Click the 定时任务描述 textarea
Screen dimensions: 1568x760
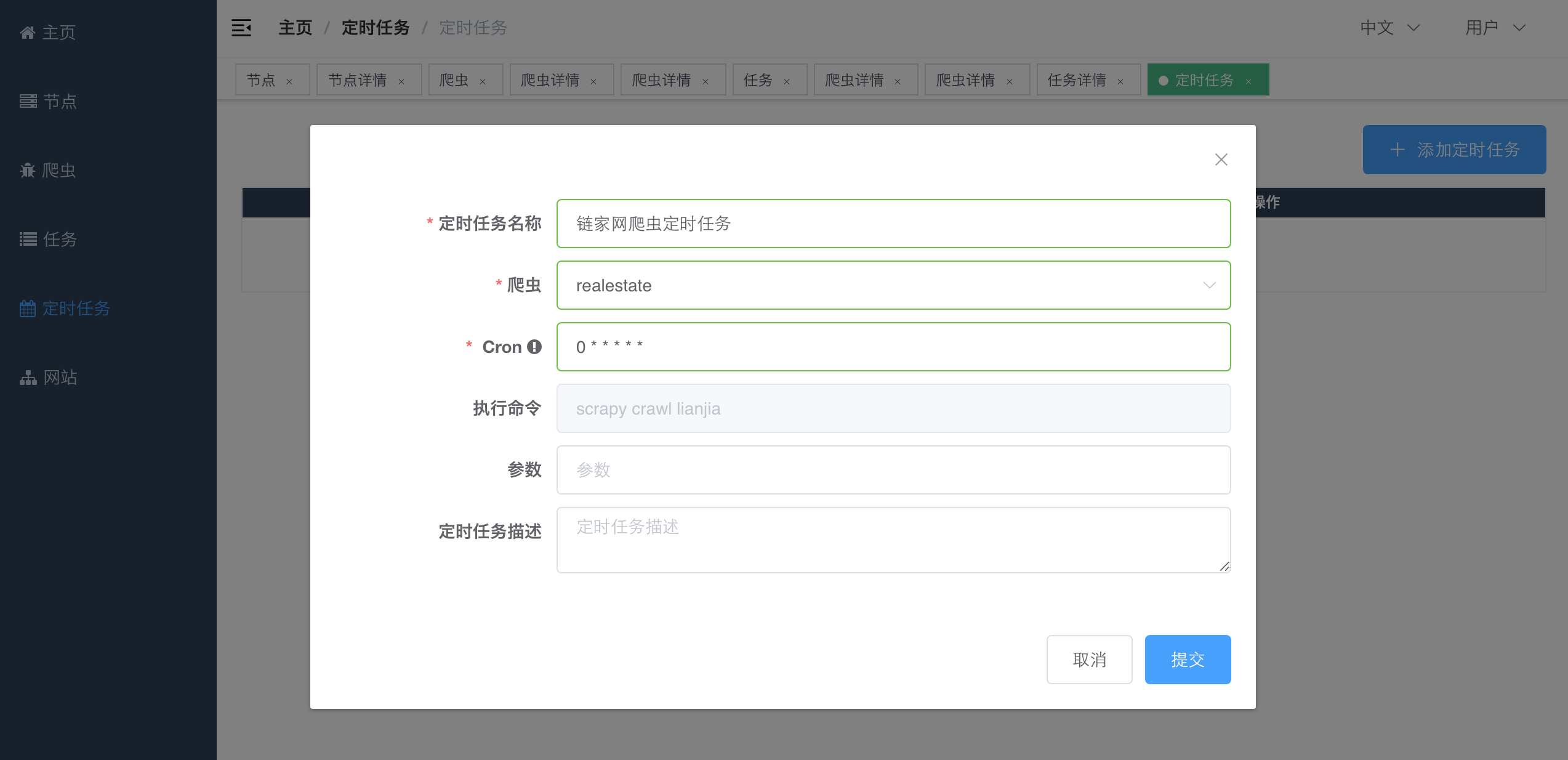click(x=893, y=540)
